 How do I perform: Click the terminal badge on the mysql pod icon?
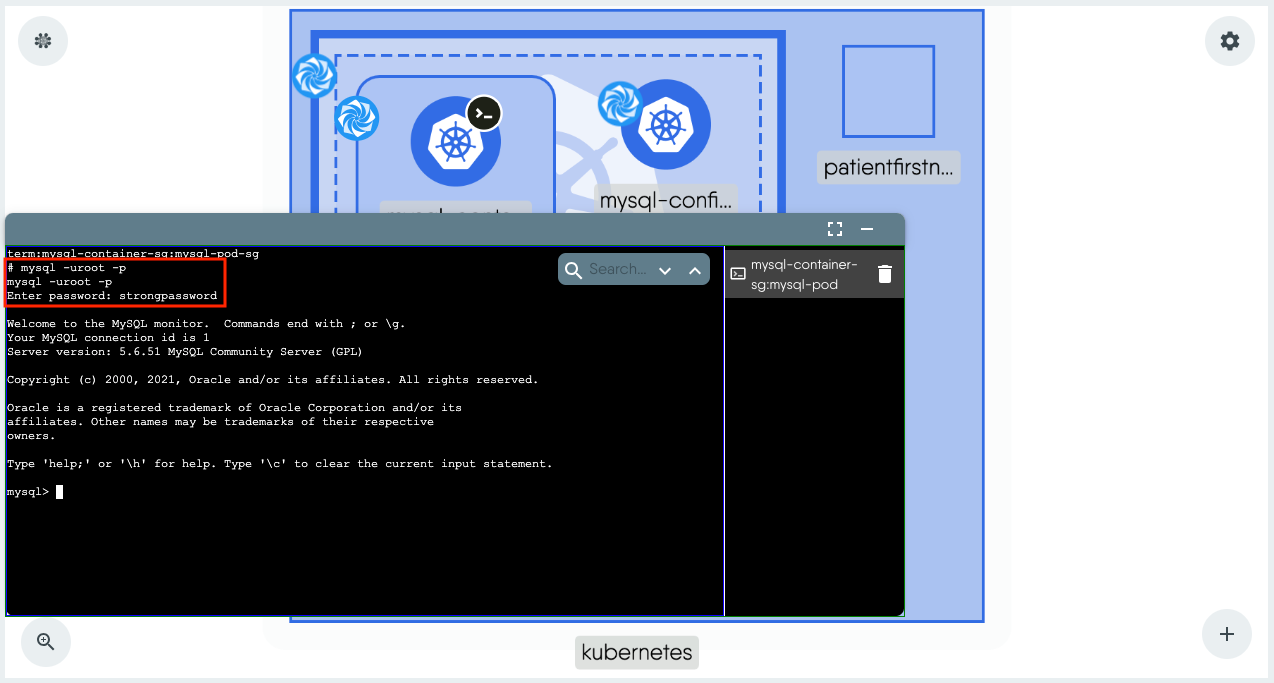(483, 113)
